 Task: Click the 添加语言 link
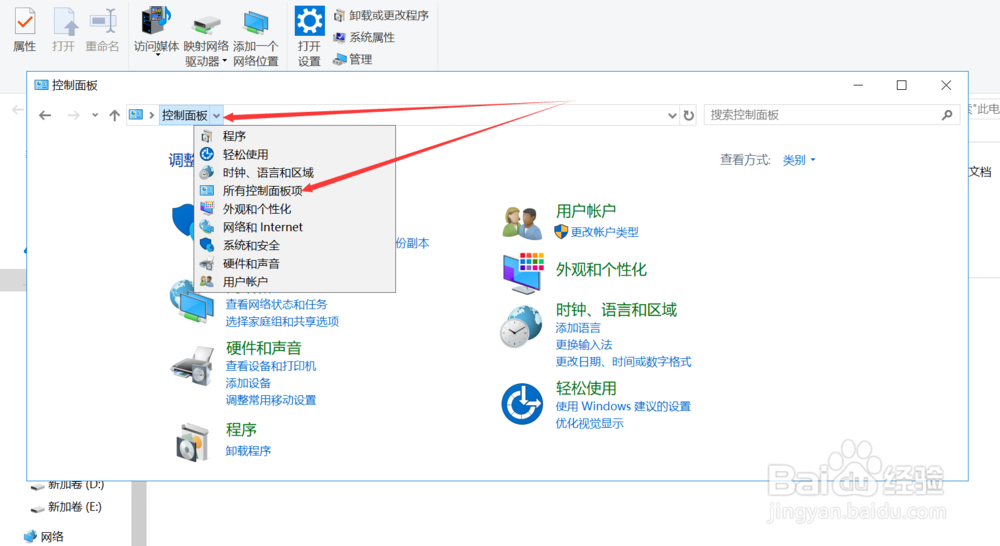click(578, 328)
